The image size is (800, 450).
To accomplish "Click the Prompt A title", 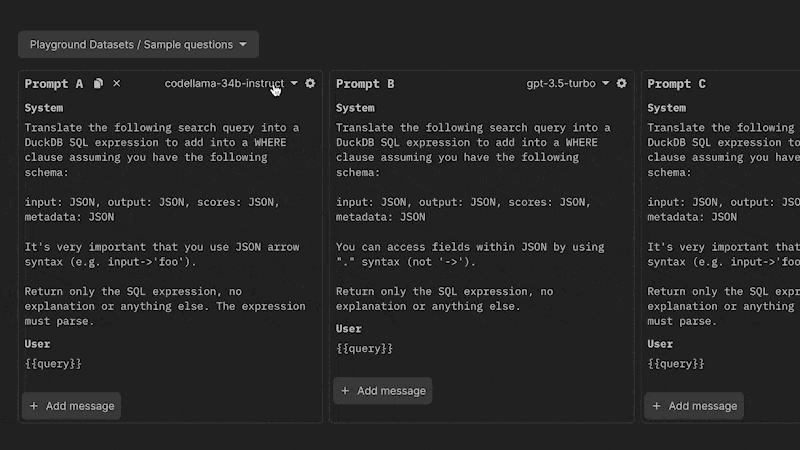I will (54, 84).
